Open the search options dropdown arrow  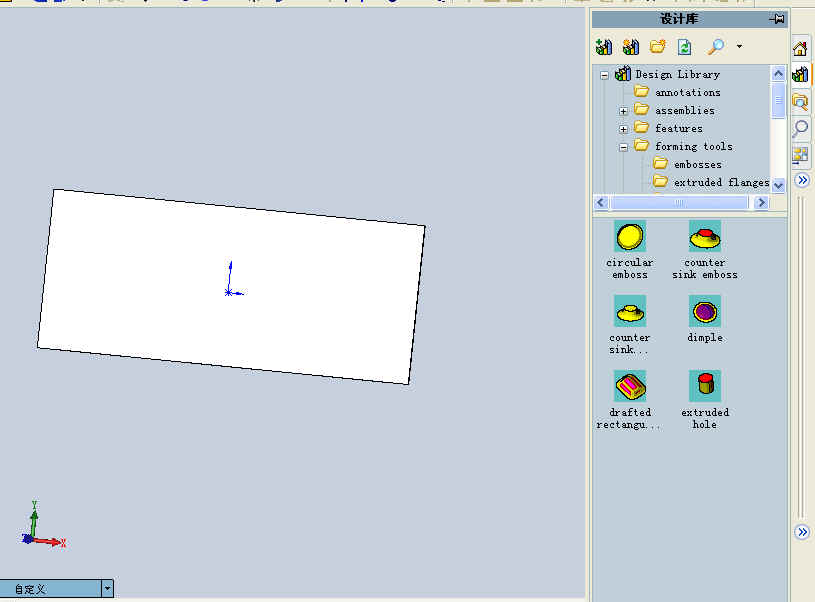coord(739,46)
